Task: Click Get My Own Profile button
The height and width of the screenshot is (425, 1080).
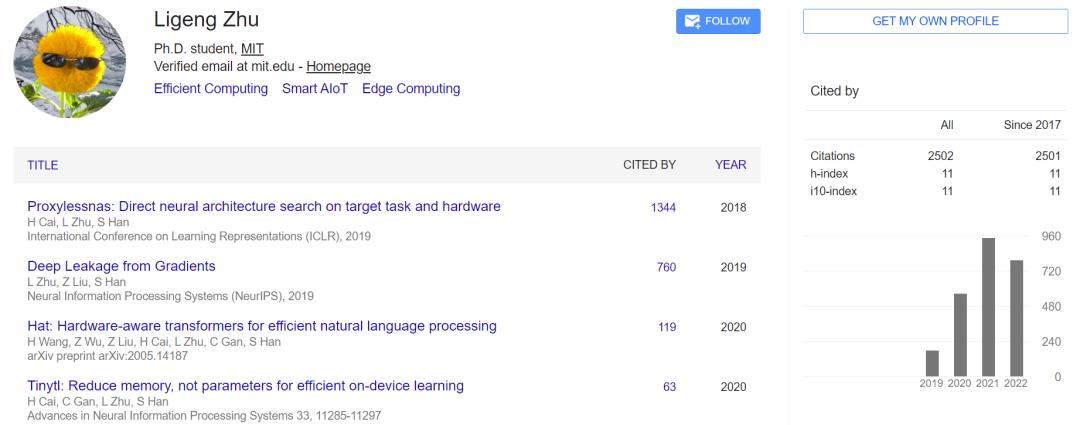Action: (935, 21)
